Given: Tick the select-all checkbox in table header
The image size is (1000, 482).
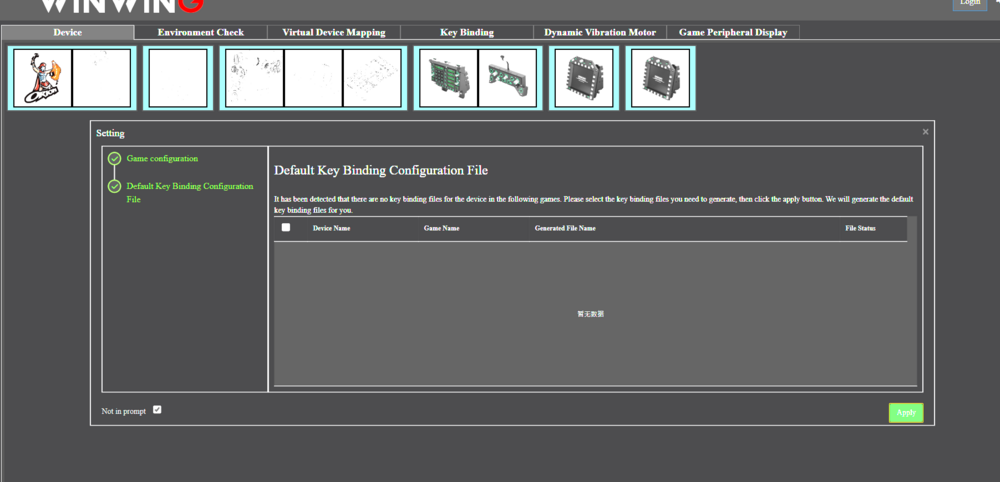Looking at the screenshot, I should pos(286,227).
